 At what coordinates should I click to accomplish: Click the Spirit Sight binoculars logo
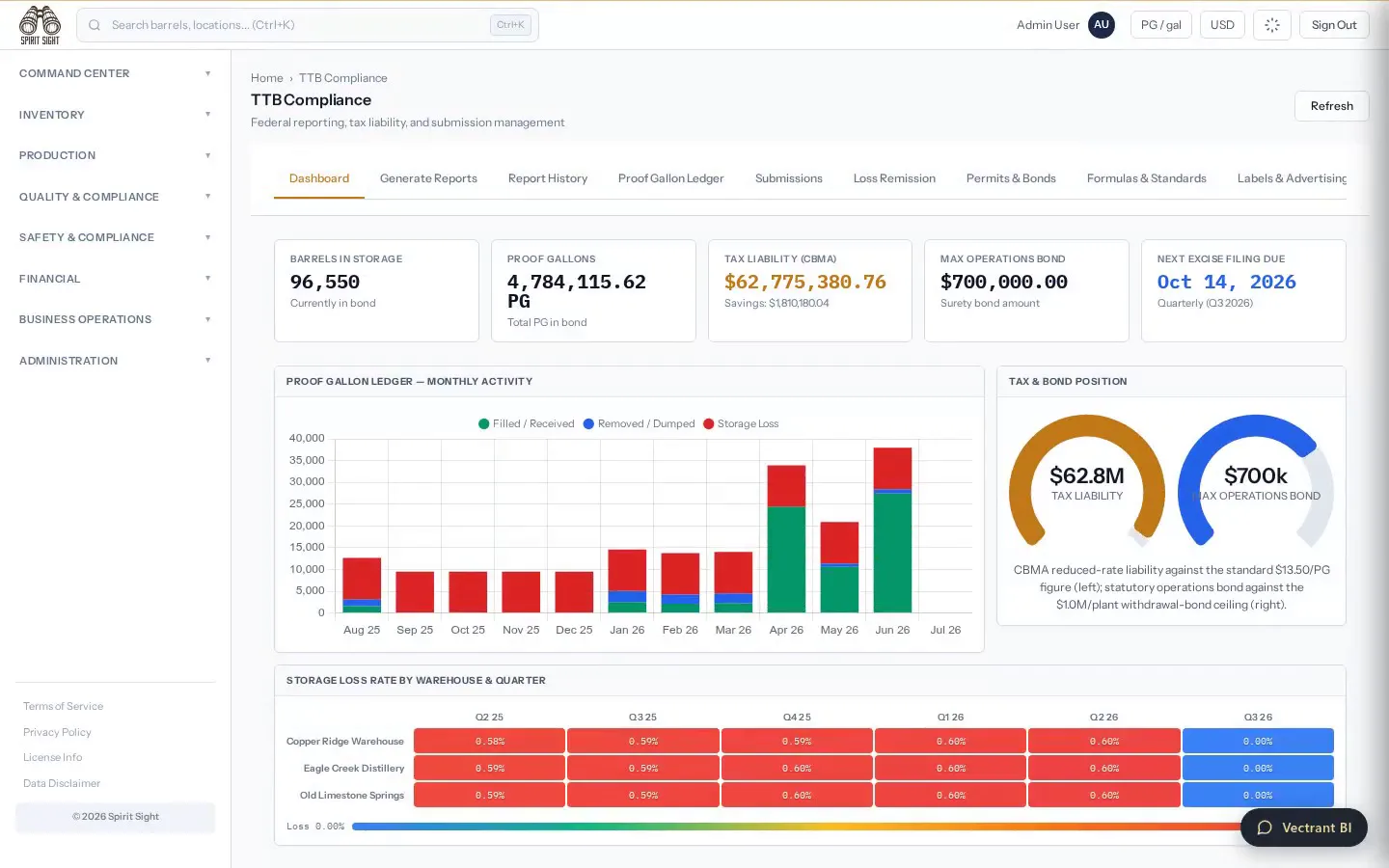click(40, 25)
